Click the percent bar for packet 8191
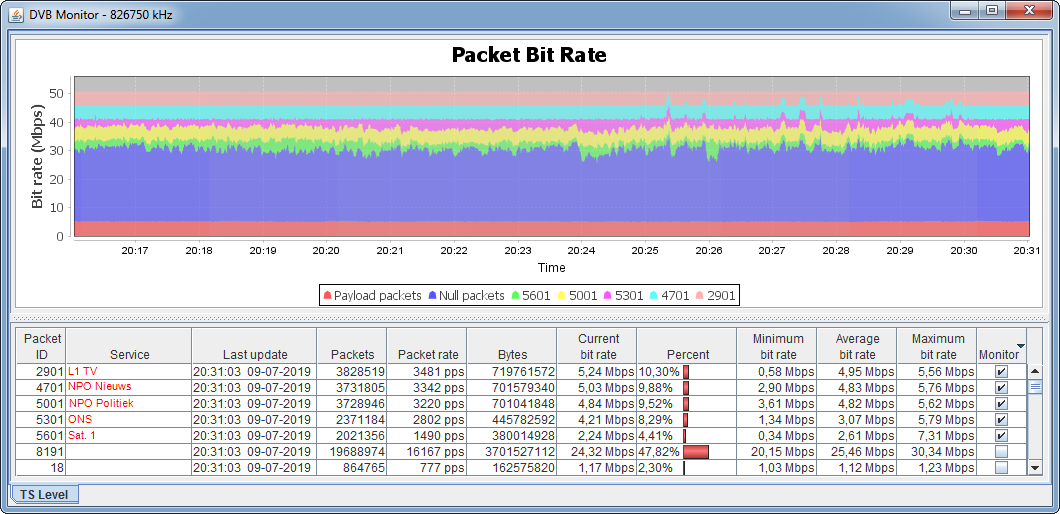1060x514 pixels. pos(696,452)
